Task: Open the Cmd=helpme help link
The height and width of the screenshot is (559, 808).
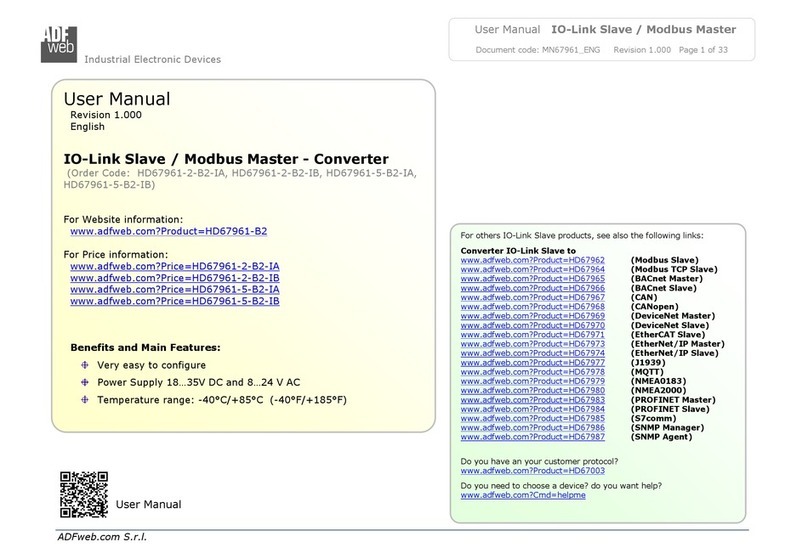Action: coord(523,495)
